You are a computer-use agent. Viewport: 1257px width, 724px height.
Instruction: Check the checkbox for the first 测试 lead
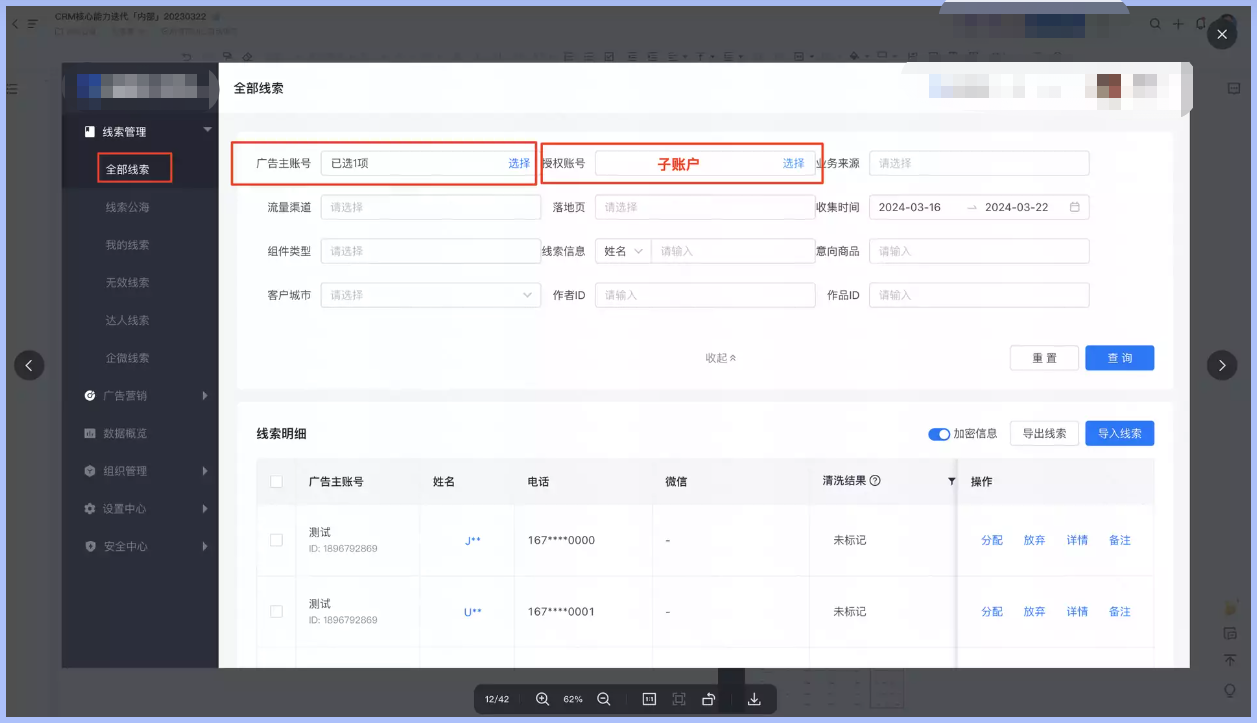276,539
